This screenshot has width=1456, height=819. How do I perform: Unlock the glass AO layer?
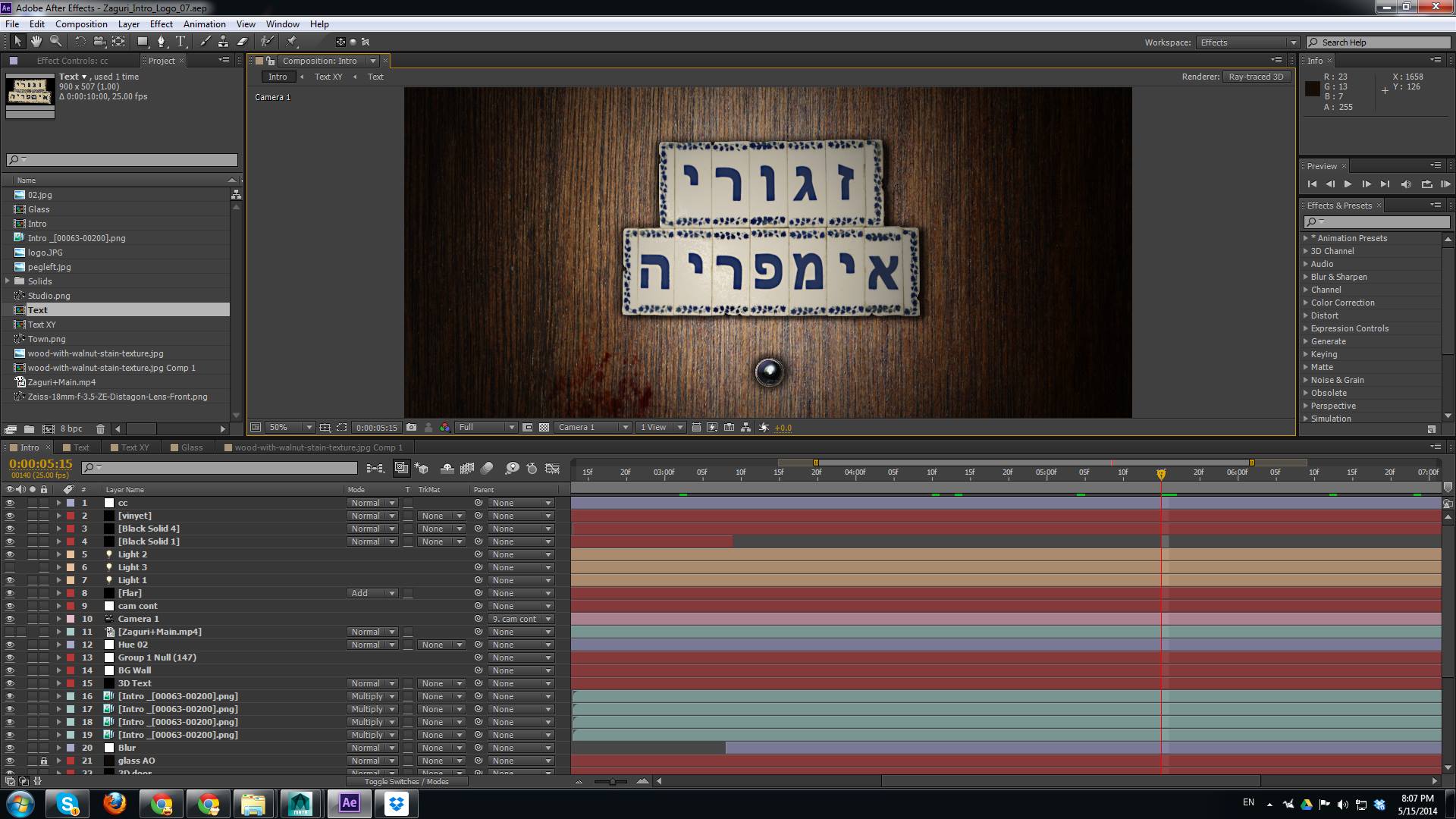(x=44, y=761)
